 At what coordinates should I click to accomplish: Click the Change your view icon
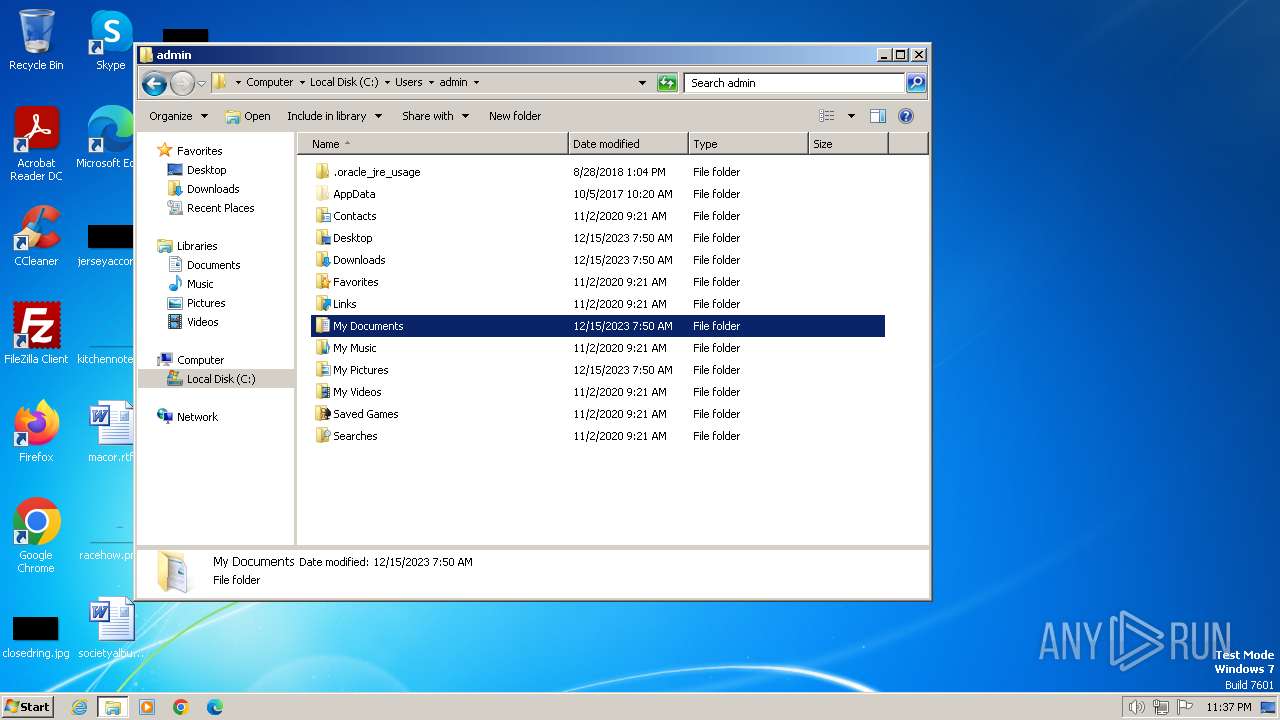point(827,116)
